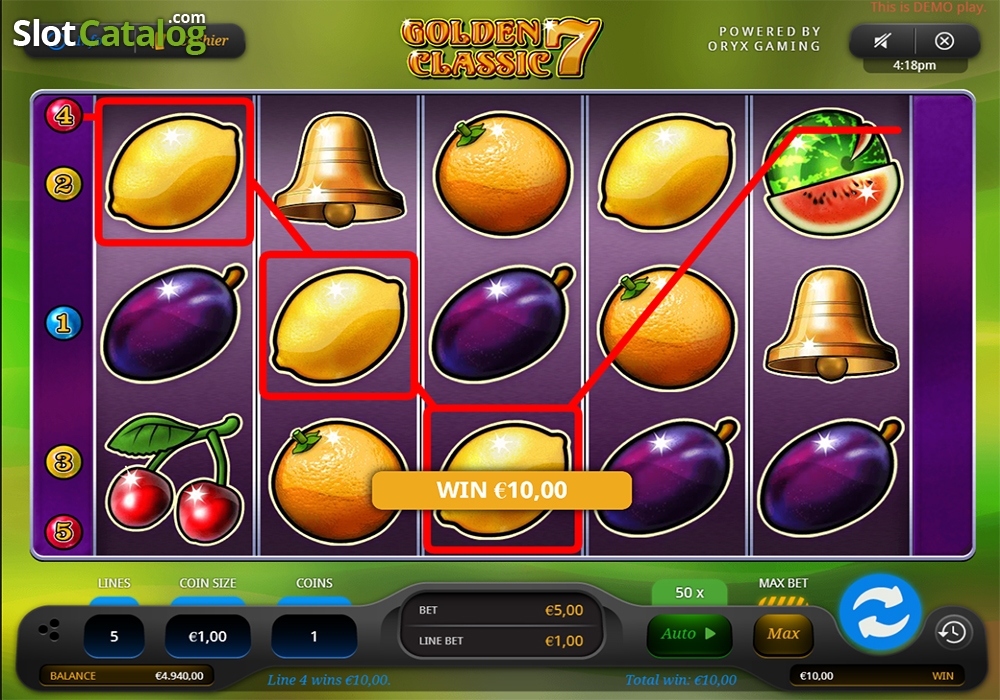Select payline number 1 indicator
The image size is (1000, 700).
click(63, 323)
